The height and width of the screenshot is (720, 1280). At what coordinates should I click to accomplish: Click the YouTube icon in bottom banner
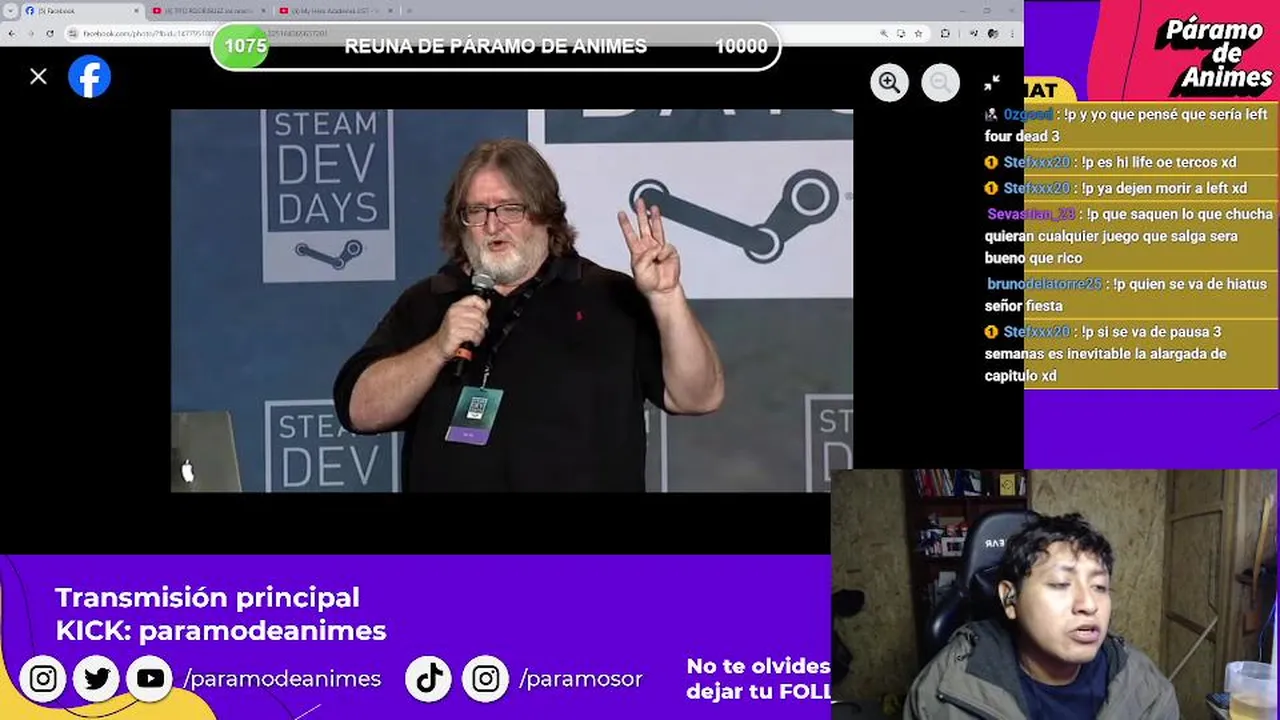coord(151,679)
